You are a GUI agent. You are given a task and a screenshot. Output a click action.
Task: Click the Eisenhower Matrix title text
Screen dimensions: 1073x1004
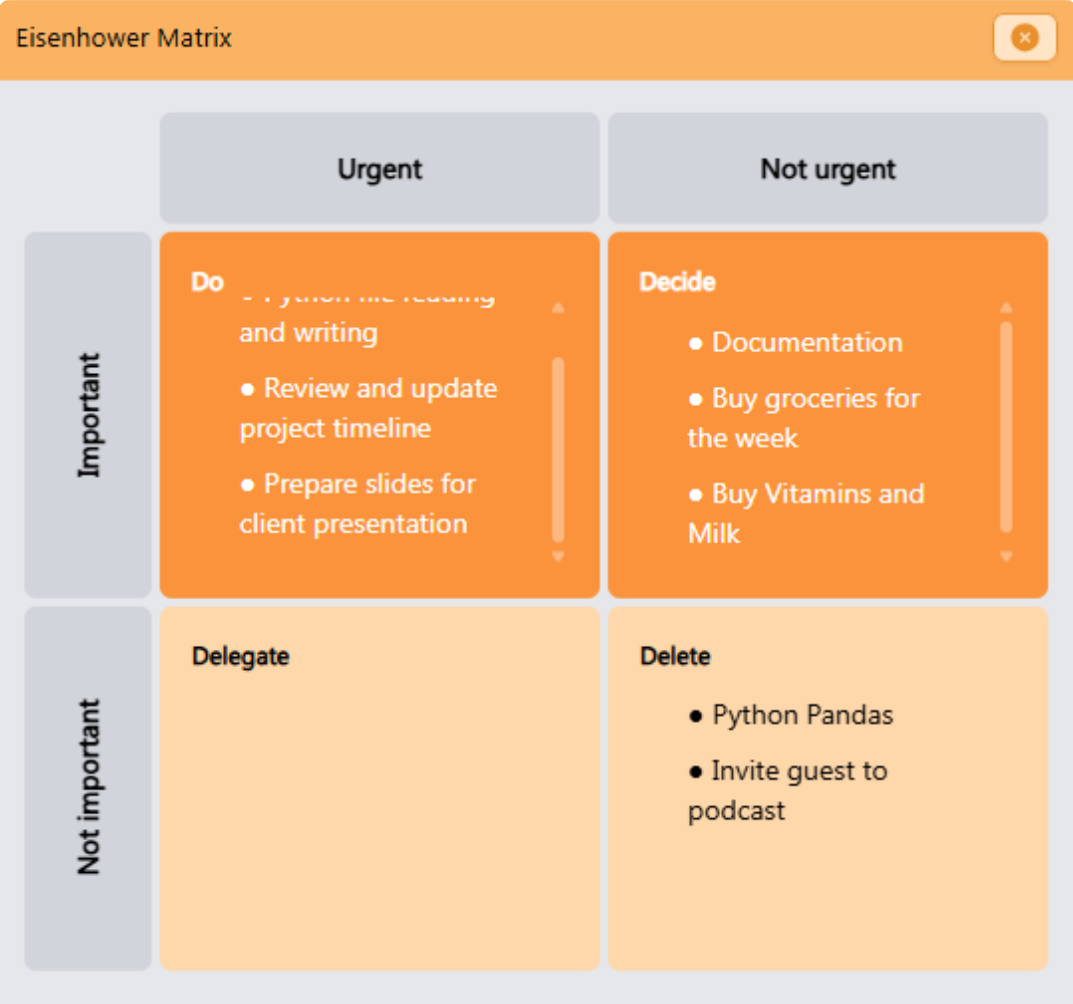coord(122,38)
